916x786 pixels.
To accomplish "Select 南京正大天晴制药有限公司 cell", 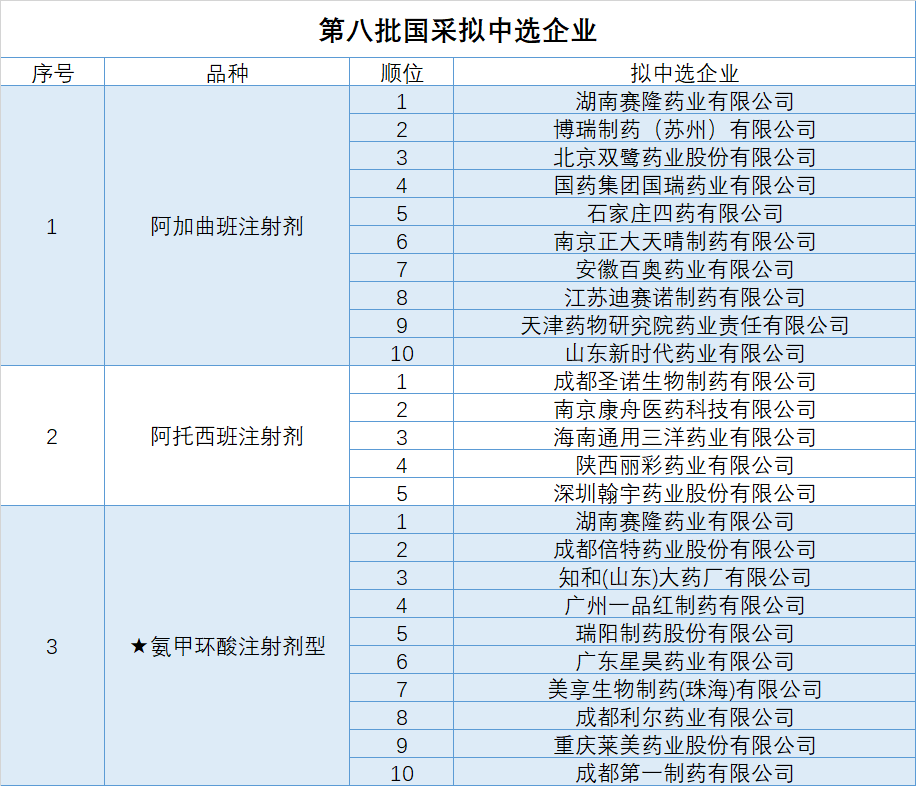I will pos(684,241).
